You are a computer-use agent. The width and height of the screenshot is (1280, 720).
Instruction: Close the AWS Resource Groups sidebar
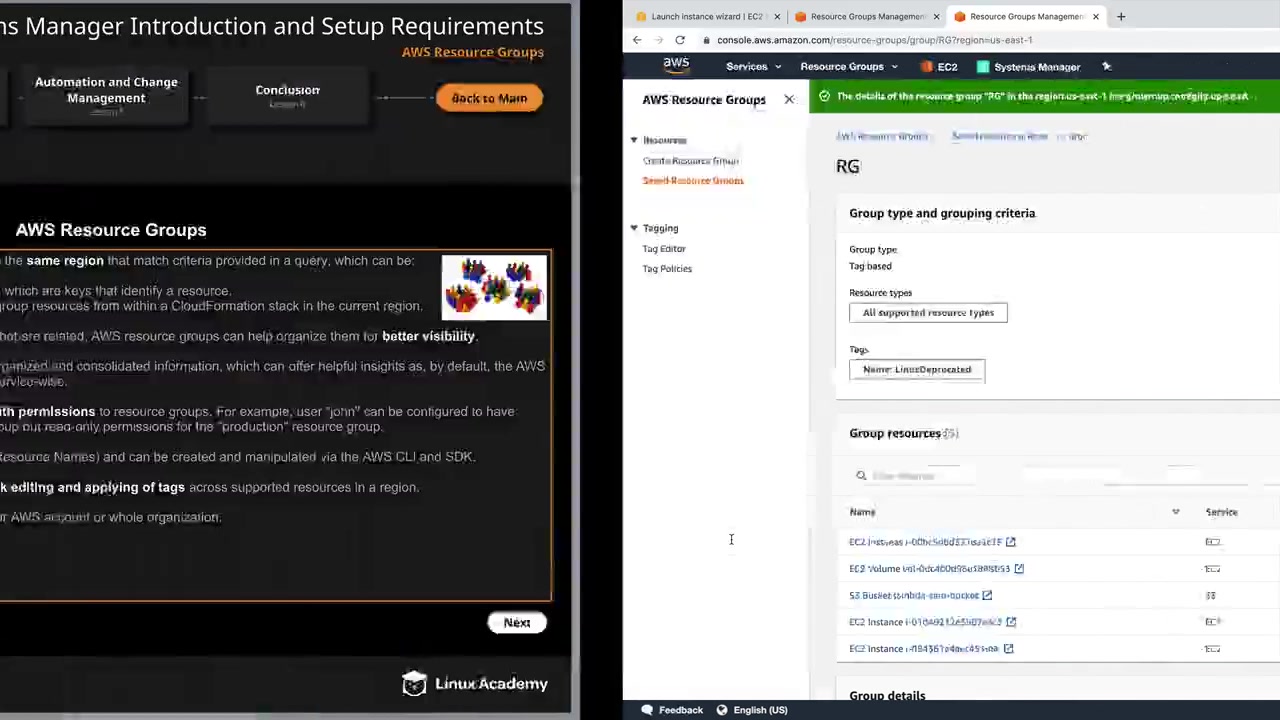789,99
